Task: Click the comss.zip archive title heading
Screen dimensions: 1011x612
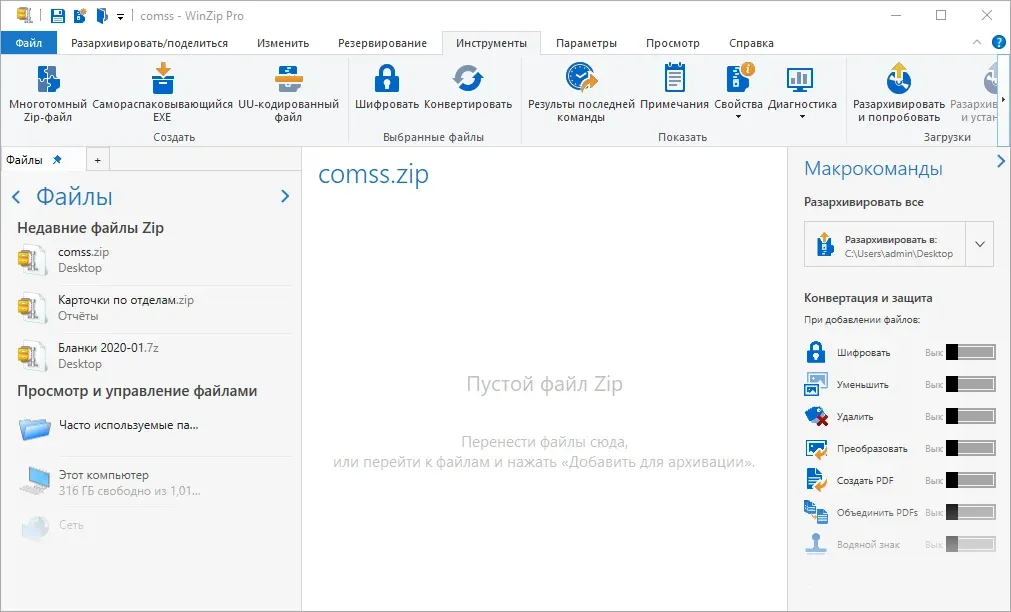Action: (x=373, y=174)
